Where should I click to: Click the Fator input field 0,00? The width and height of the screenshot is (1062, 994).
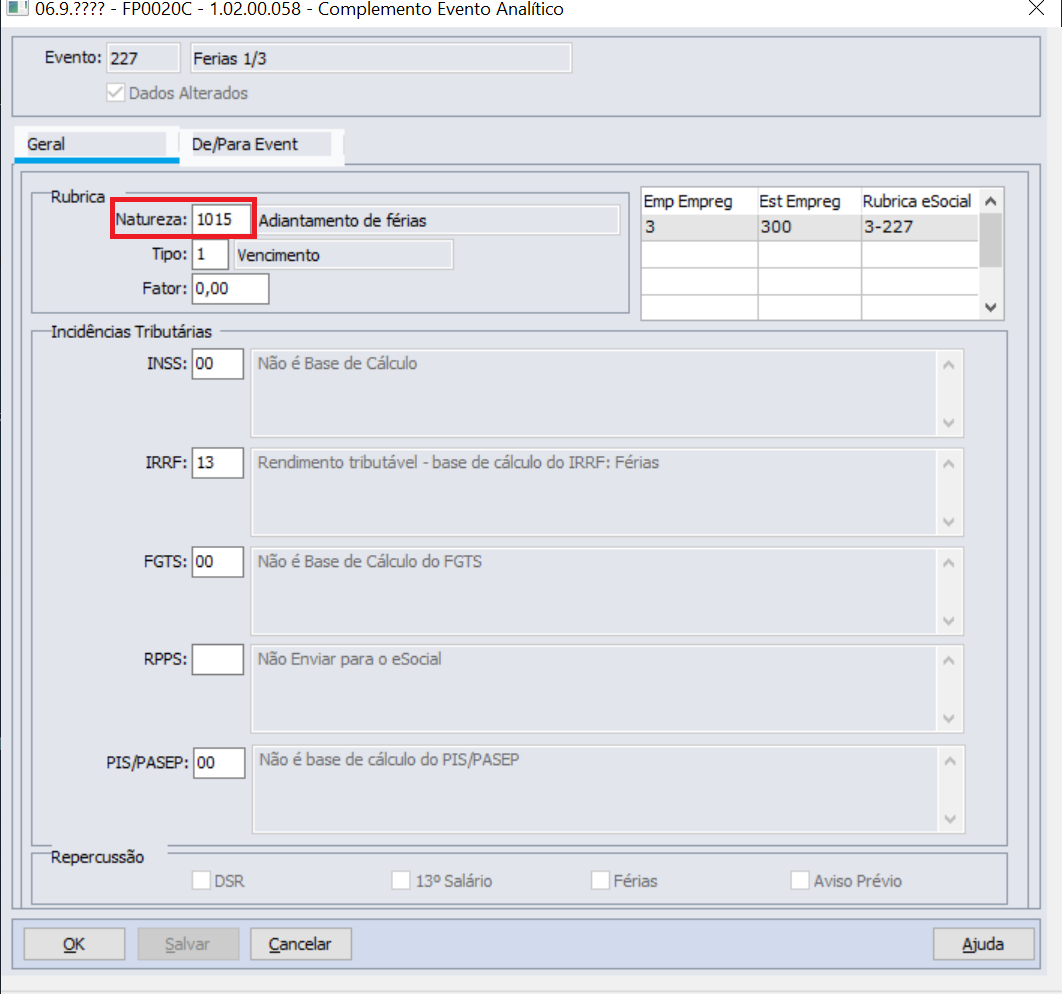(x=230, y=288)
